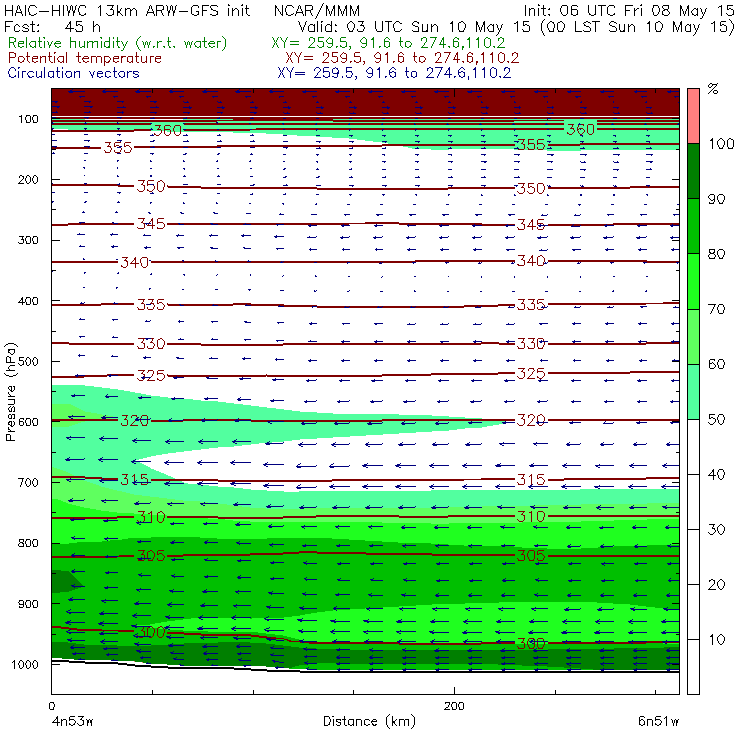This screenshot has height=740, width=740.
Task: Click the '6n51w' end location label
Action: 658,721
